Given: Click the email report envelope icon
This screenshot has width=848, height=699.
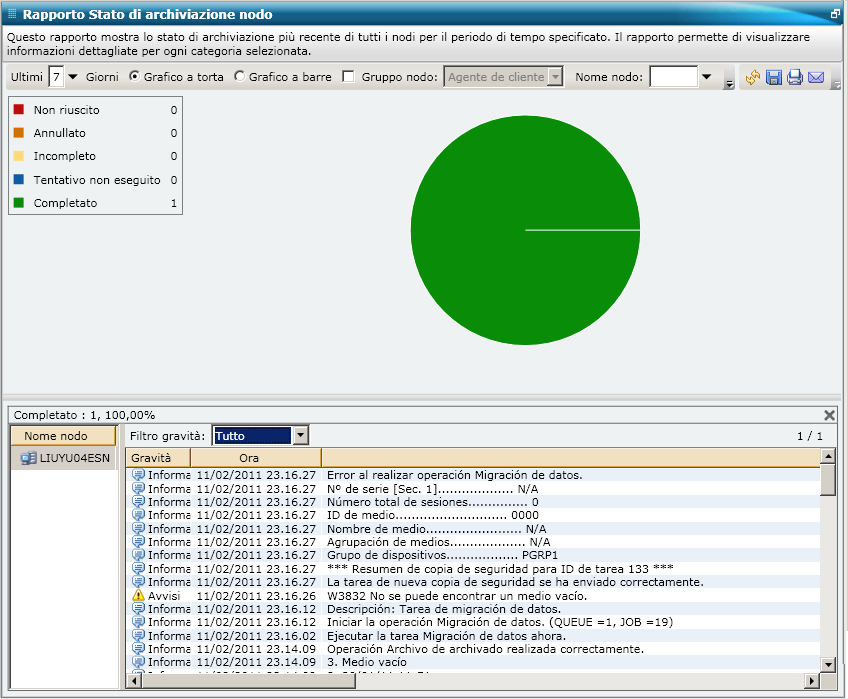Looking at the screenshot, I should click(815, 77).
